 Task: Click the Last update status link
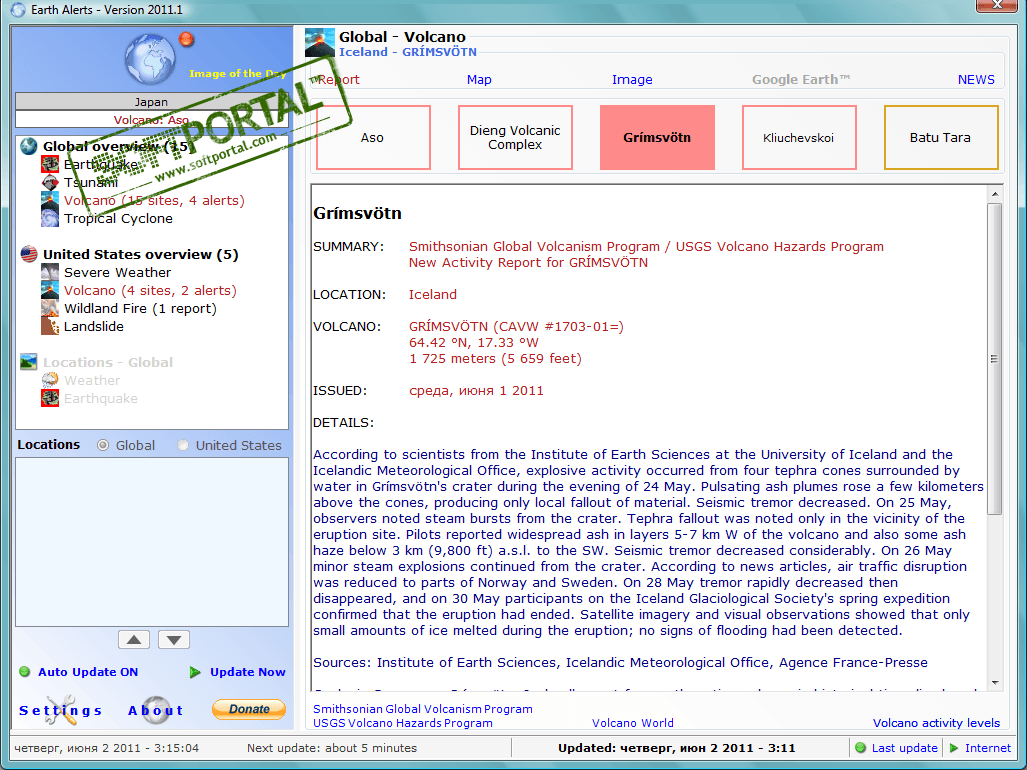tap(905, 748)
